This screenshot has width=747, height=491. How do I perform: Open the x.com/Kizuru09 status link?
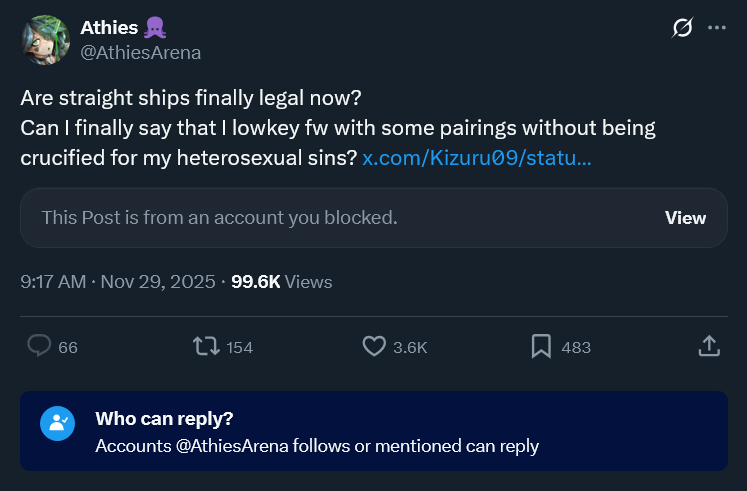476,158
